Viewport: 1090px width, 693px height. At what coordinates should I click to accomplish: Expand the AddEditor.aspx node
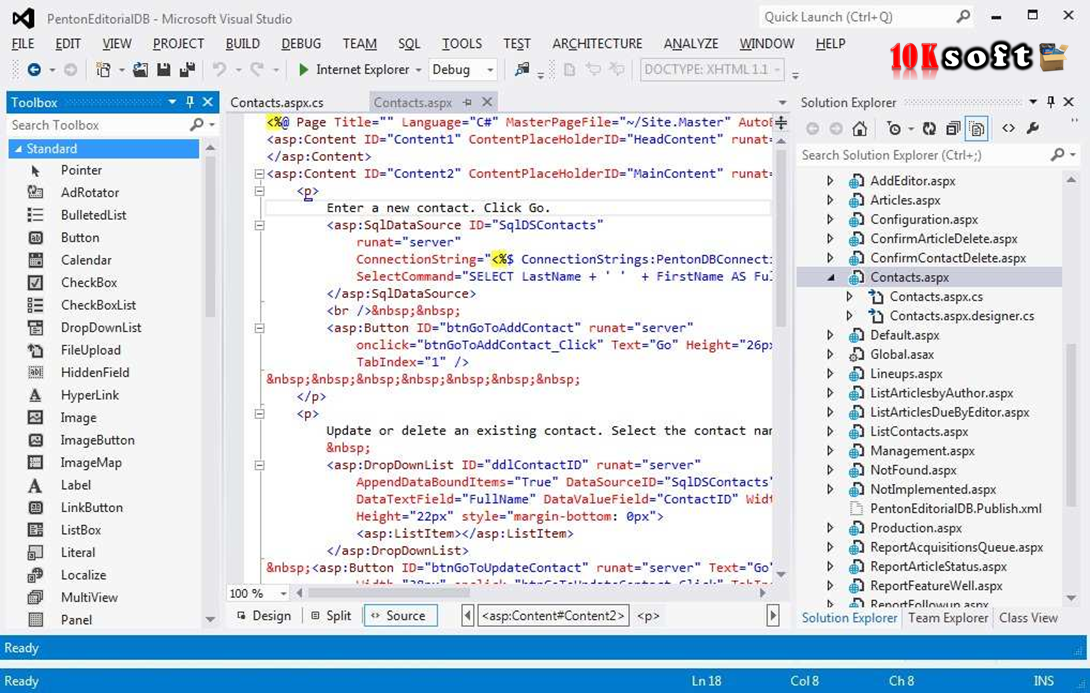(830, 181)
